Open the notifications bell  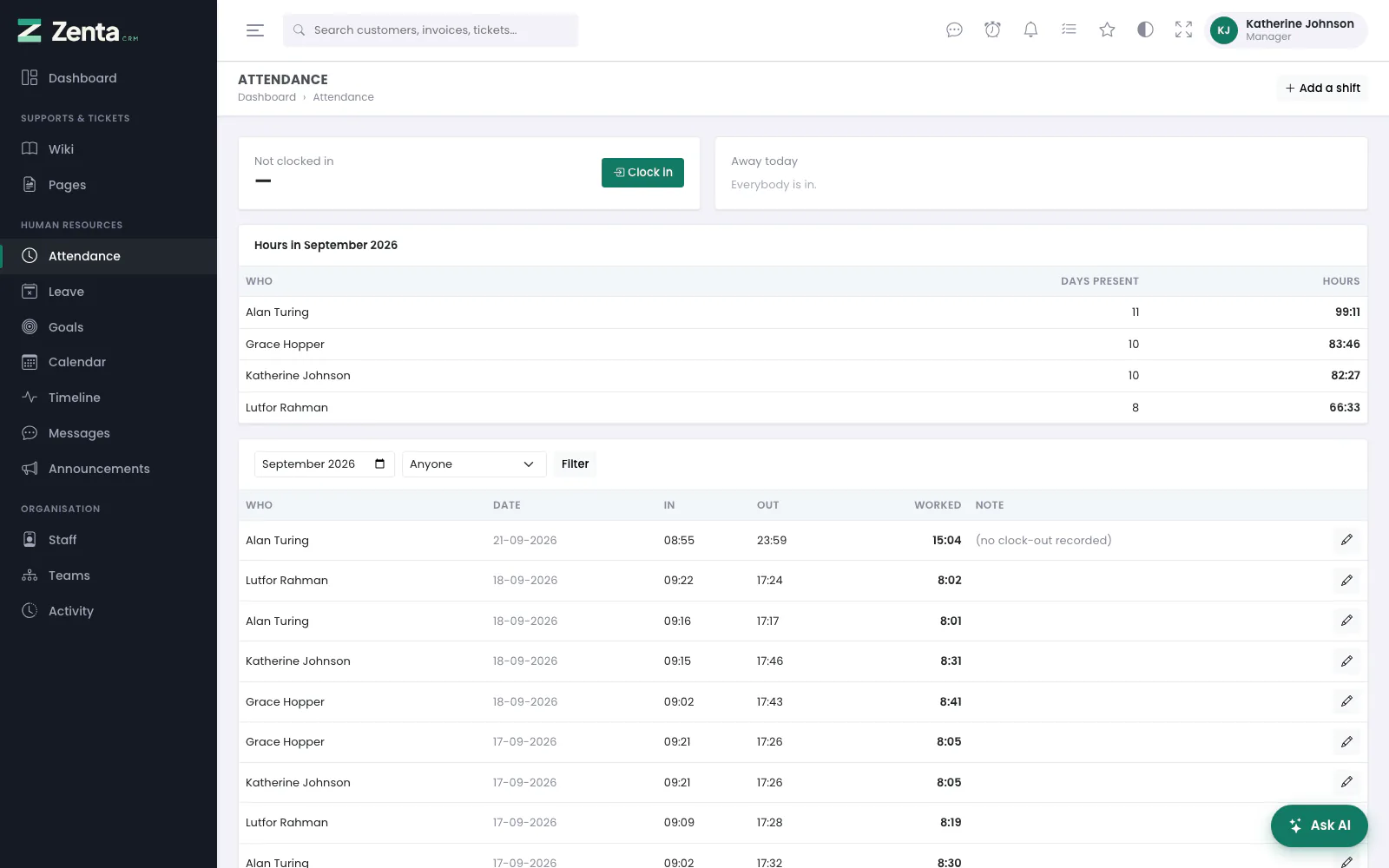click(1030, 30)
